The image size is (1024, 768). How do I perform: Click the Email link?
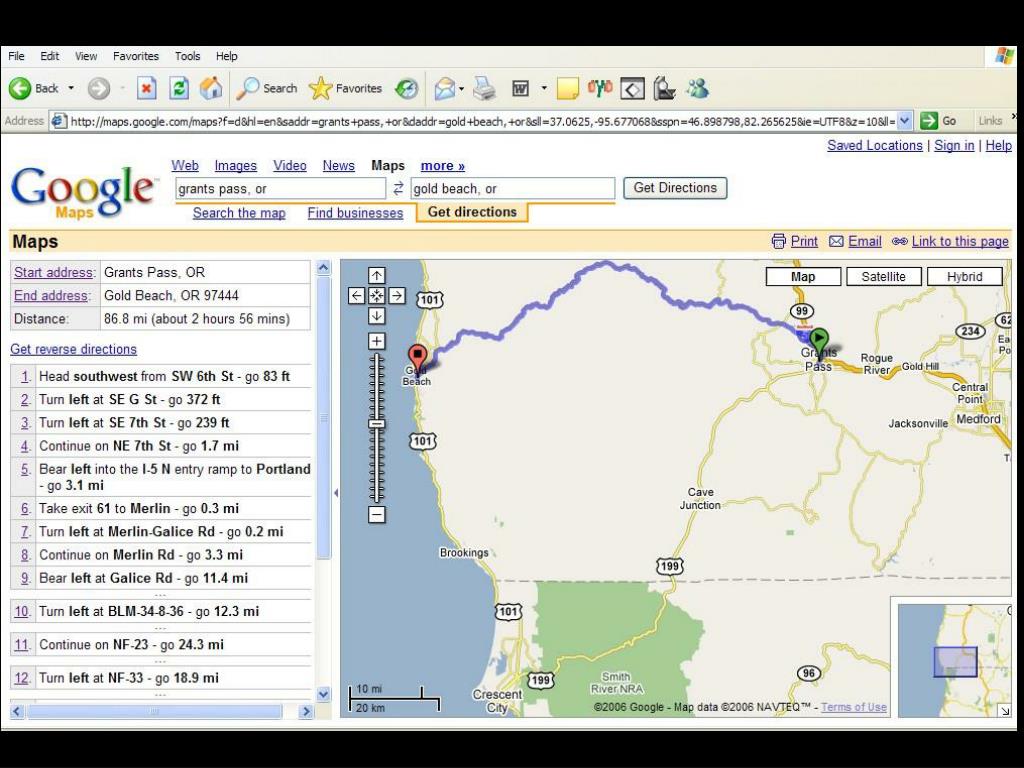[x=865, y=242]
